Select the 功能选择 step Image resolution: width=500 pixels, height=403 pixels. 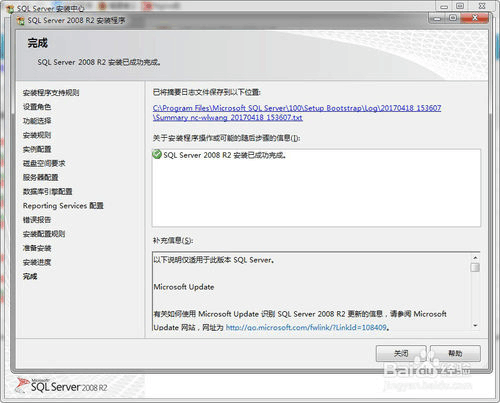37,121
